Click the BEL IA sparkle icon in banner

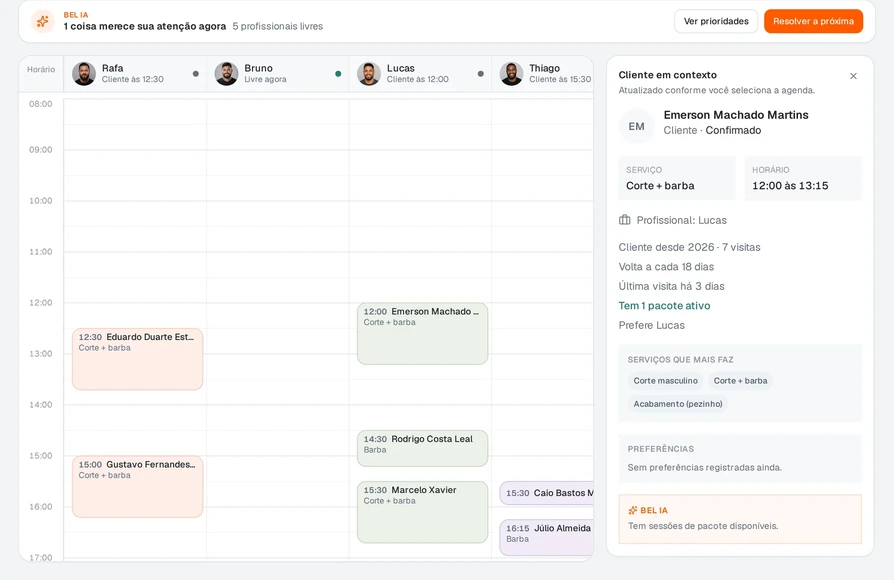point(42,22)
